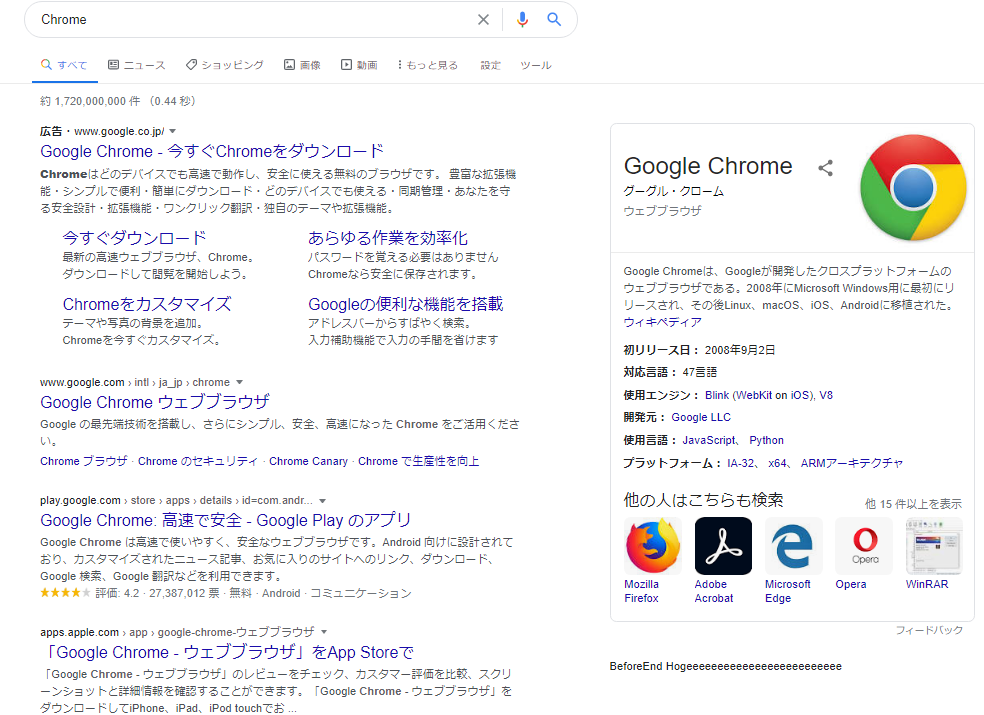Select the すべて tab

65,65
